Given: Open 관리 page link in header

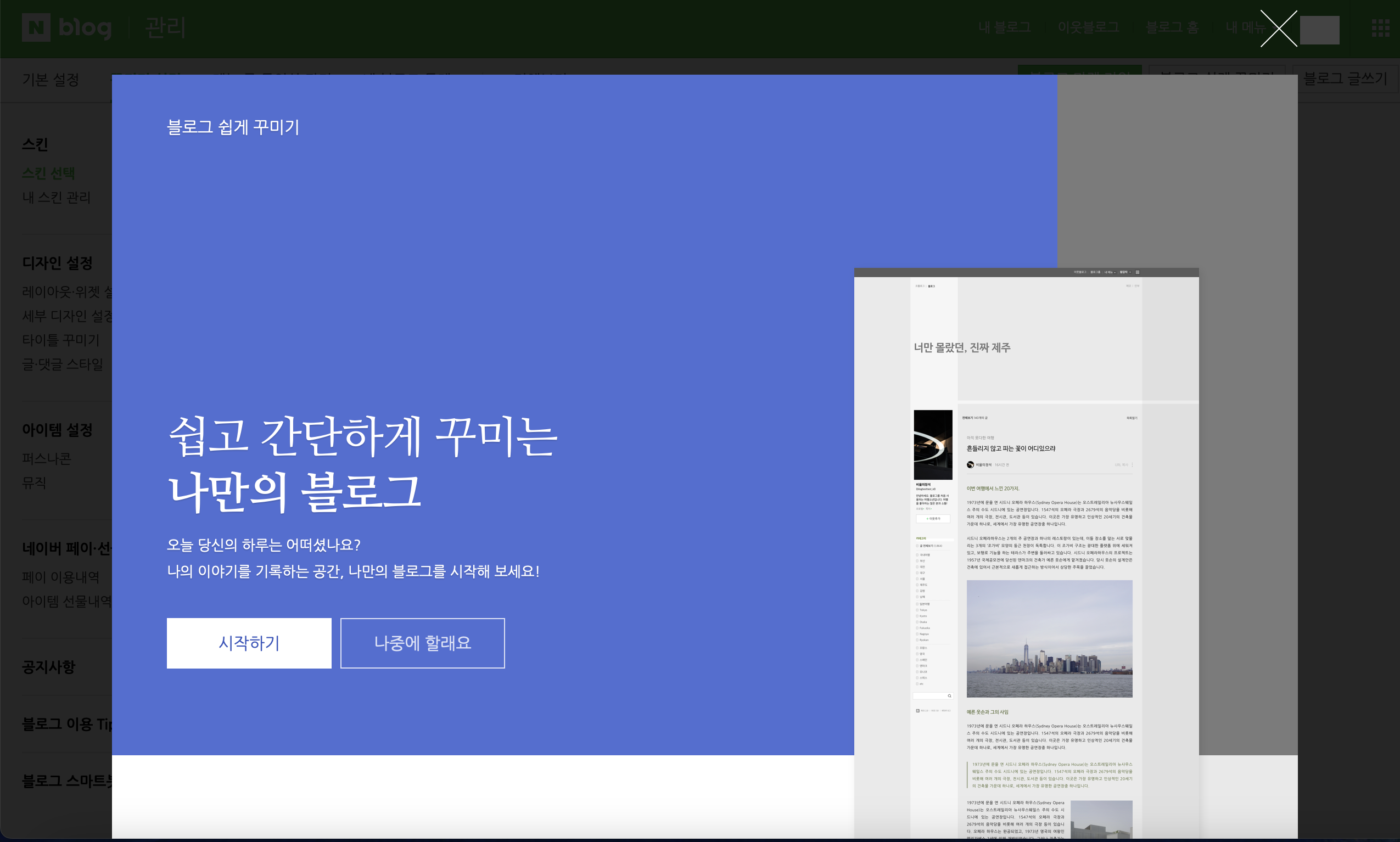Looking at the screenshot, I should (x=165, y=27).
